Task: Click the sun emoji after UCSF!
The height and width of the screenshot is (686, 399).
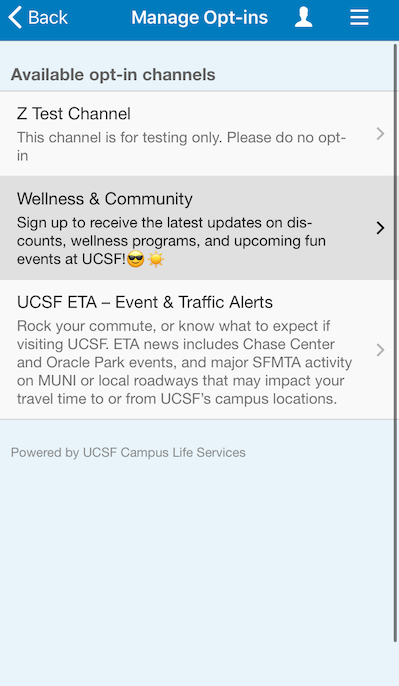Action: (x=156, y=260)
